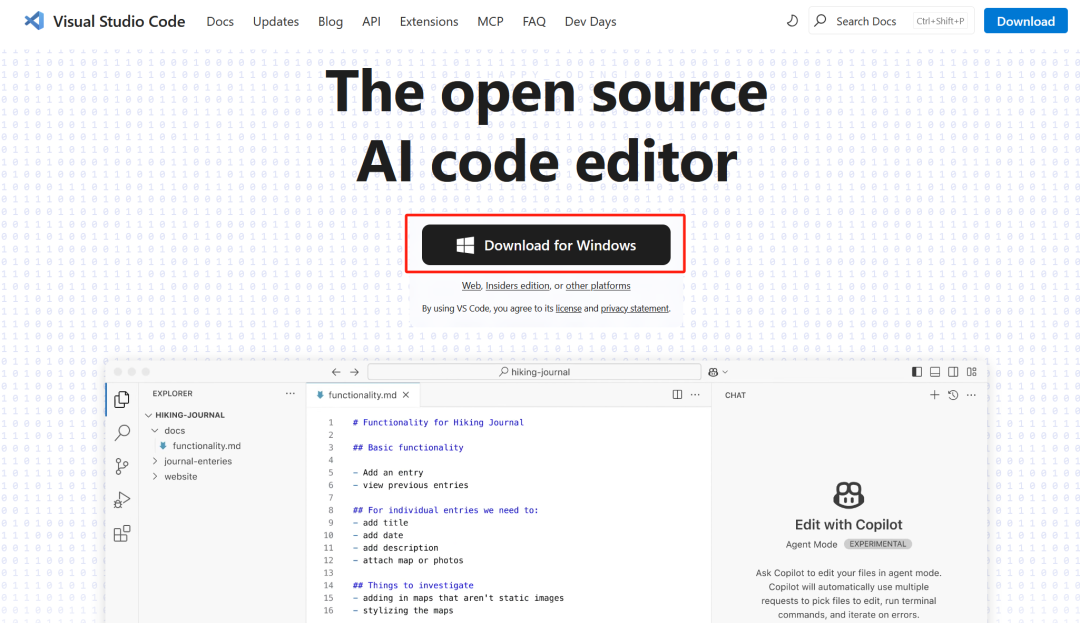
Task: Close the functionality.md tab
Action: click(406, 394)
